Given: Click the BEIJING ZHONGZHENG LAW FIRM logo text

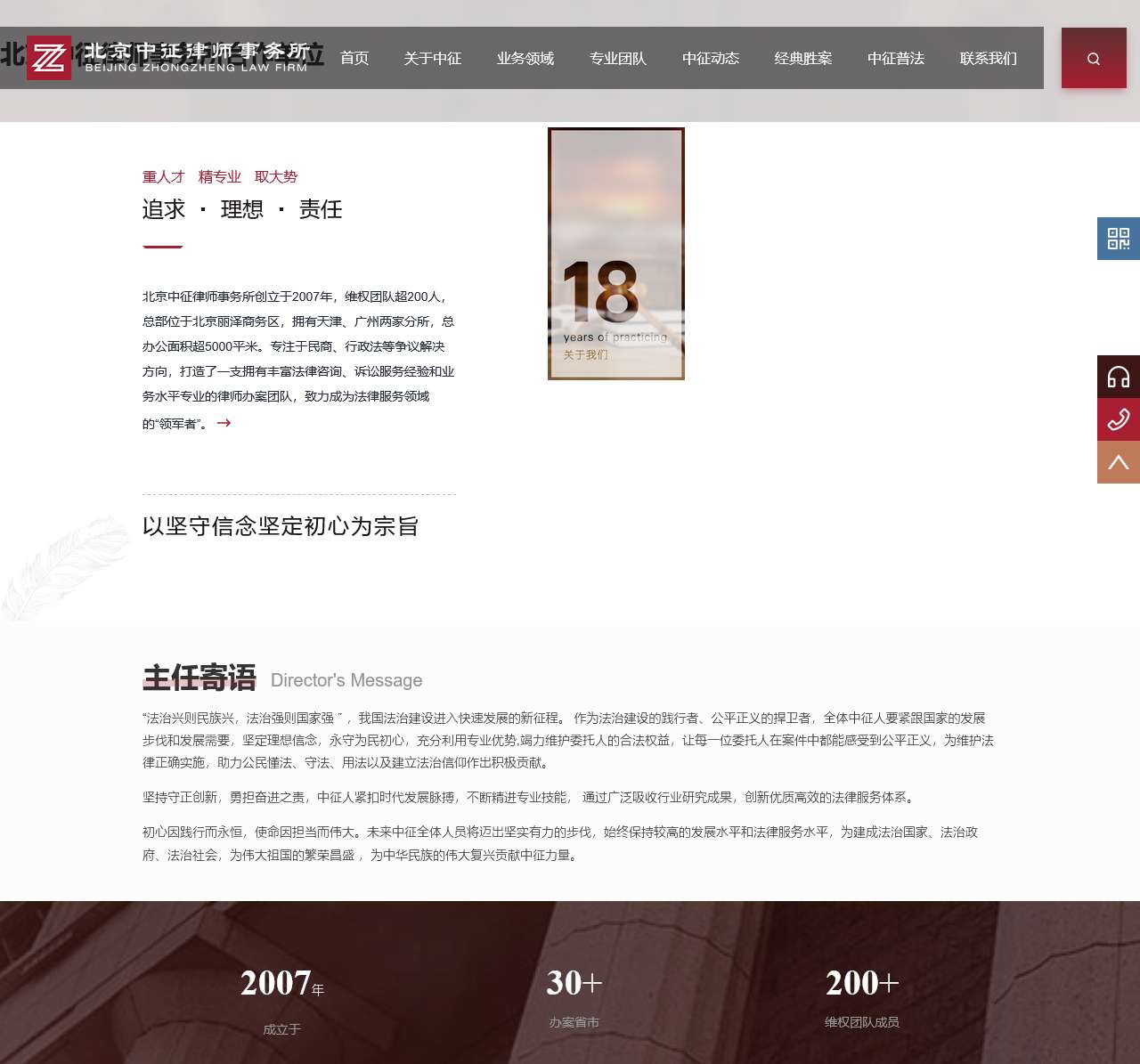Looking at the screenshot, I should (196, 68).
